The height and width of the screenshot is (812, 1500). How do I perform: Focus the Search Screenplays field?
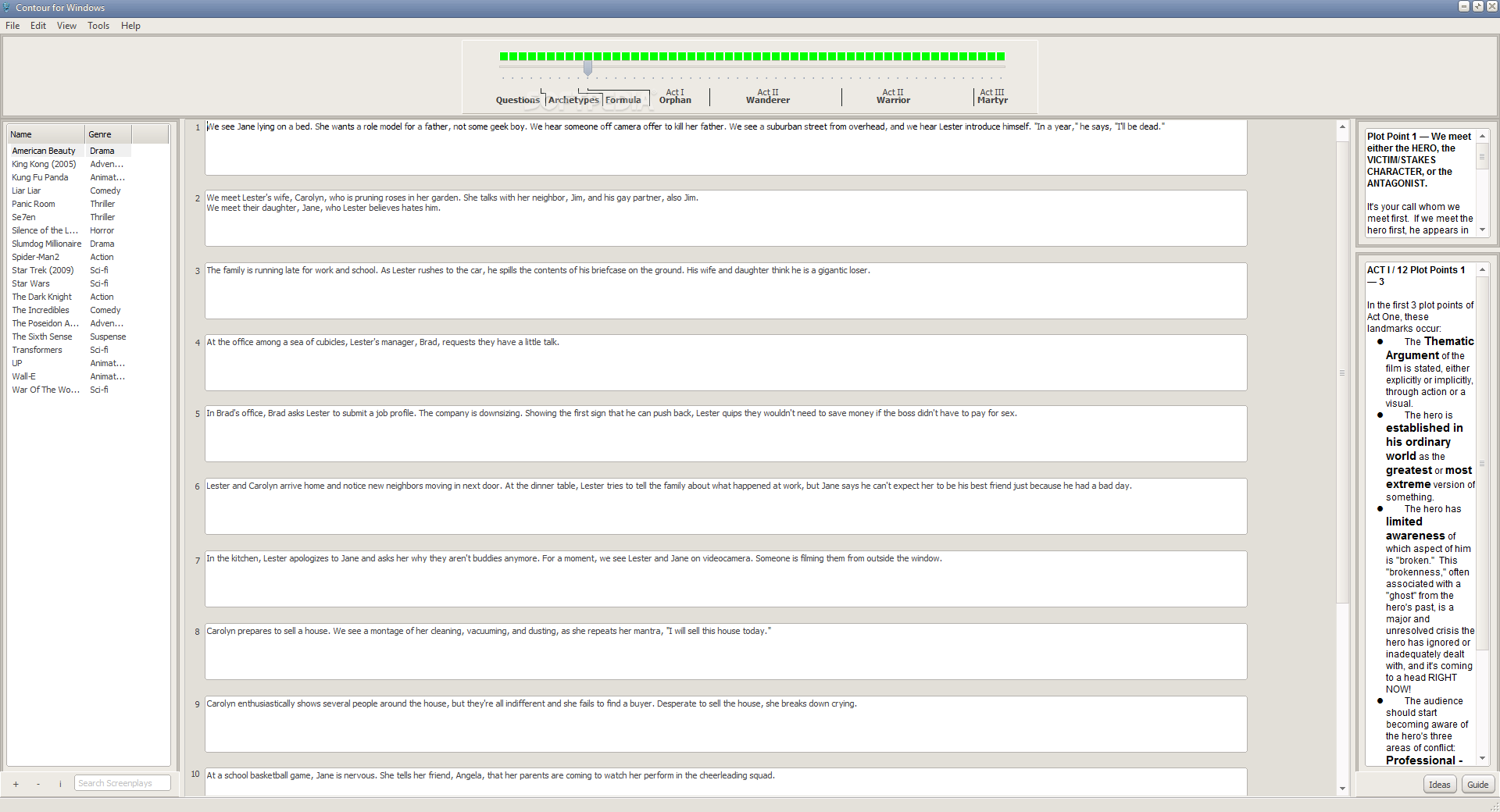tap(122, 783)
